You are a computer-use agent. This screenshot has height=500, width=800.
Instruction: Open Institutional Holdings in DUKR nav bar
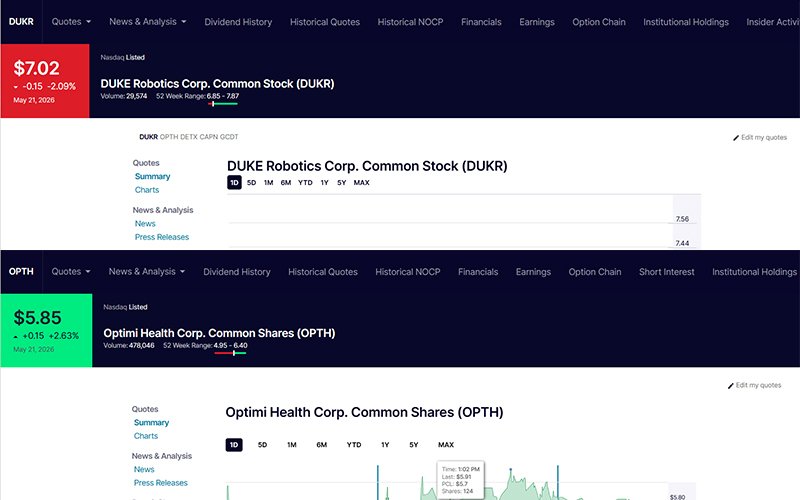pos(686,22)
